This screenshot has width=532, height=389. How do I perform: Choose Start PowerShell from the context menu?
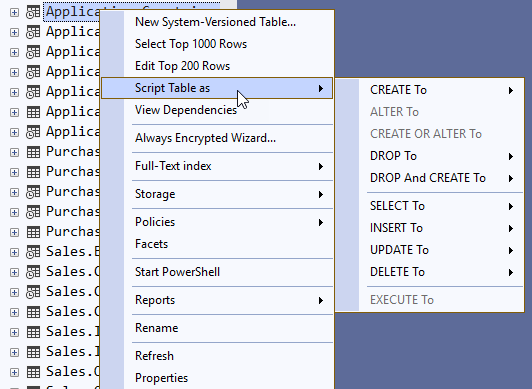tap(177, 272)
